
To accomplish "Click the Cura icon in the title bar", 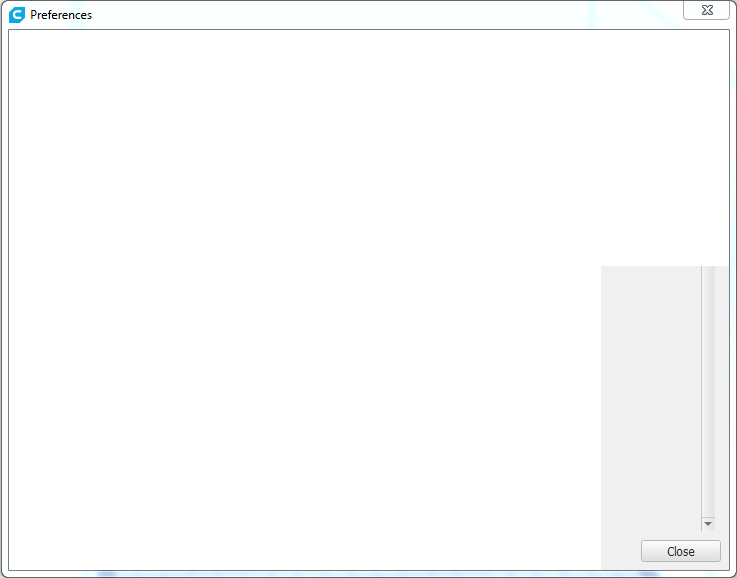I will 17,15.
